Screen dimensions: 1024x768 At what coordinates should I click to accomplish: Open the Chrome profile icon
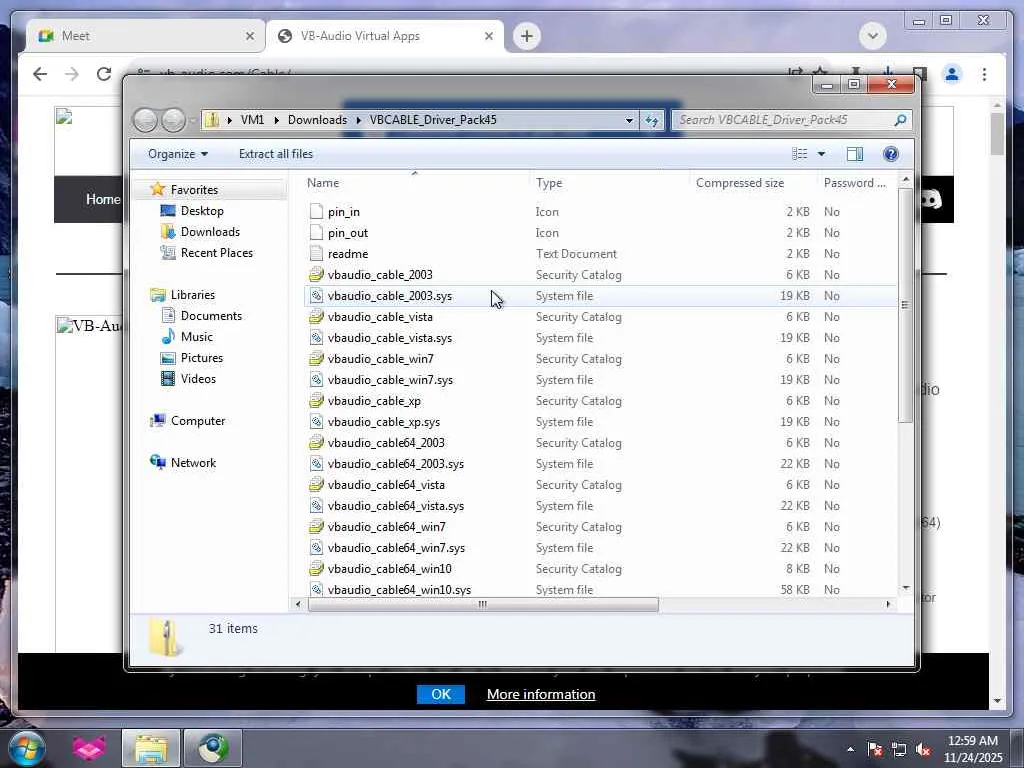pos(952,74)
